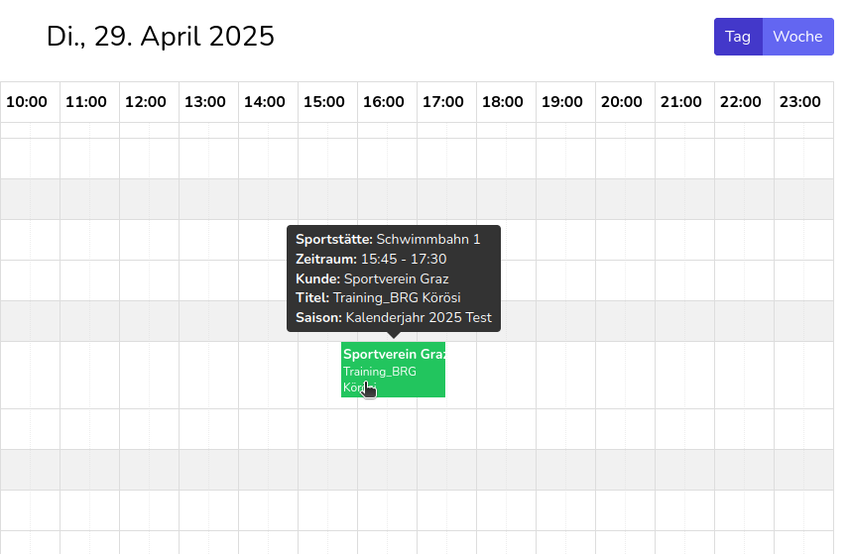Click the Saison line in the tooltip
850x554 pixels.
point(393,318)
